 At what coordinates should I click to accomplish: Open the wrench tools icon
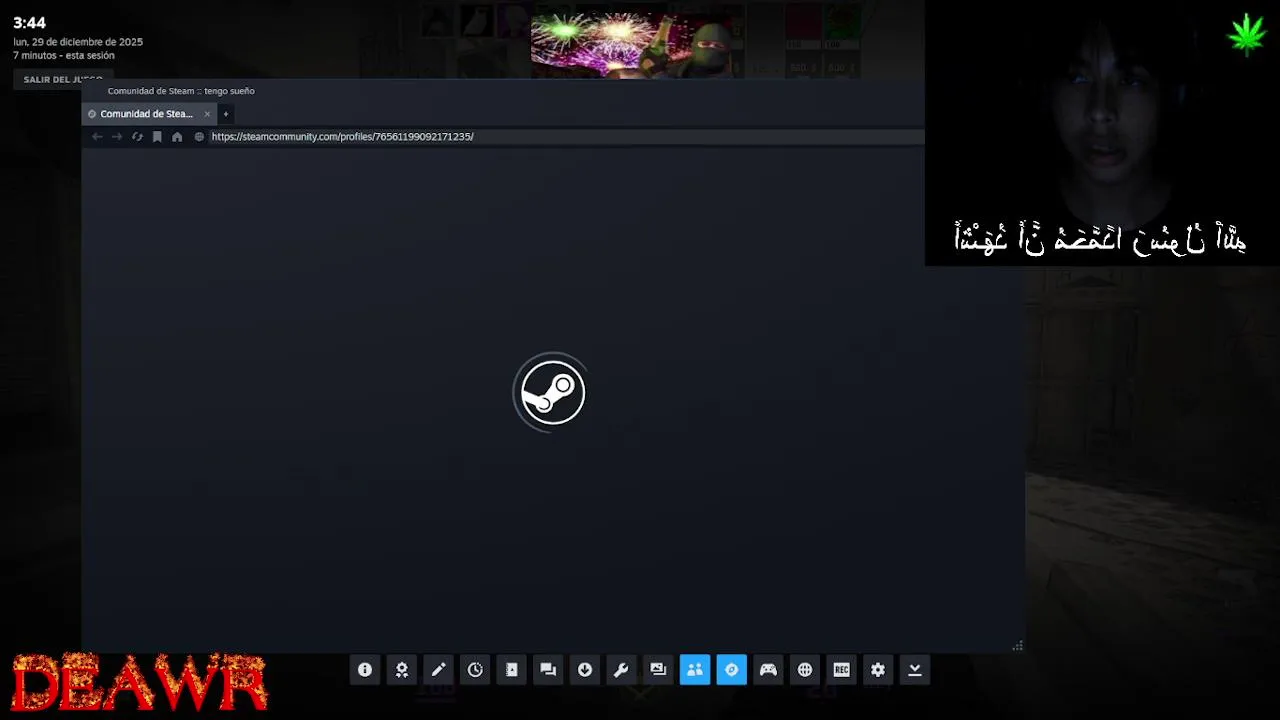click(x=621, y=670)
